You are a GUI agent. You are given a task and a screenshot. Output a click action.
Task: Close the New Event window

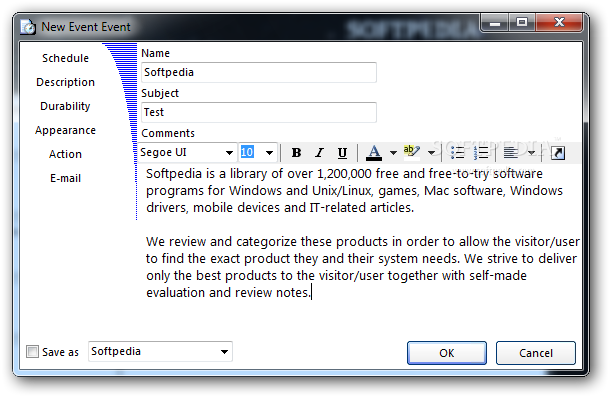click(559, 23)
